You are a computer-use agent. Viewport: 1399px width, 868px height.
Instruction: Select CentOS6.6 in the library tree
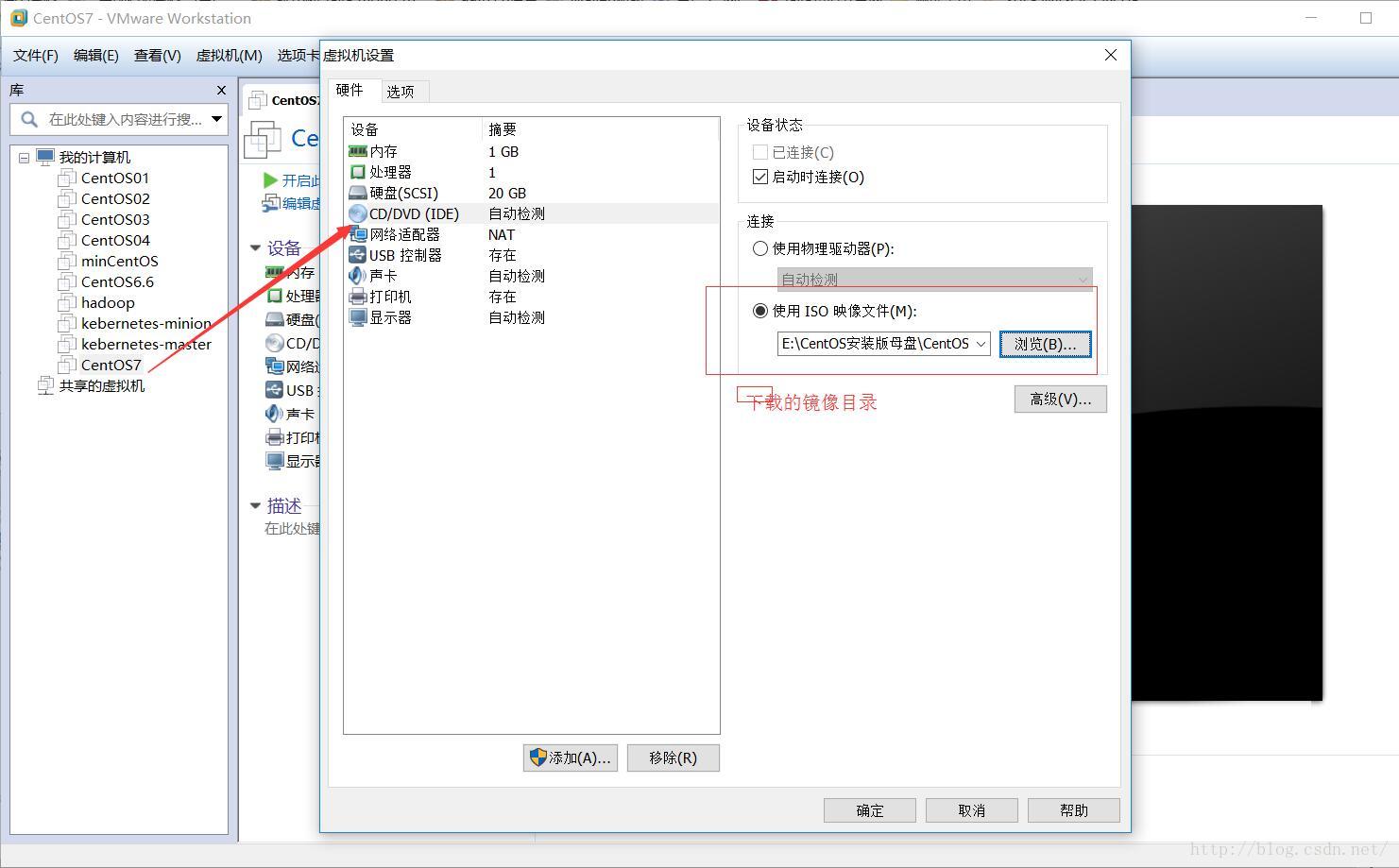pos(117,281)
